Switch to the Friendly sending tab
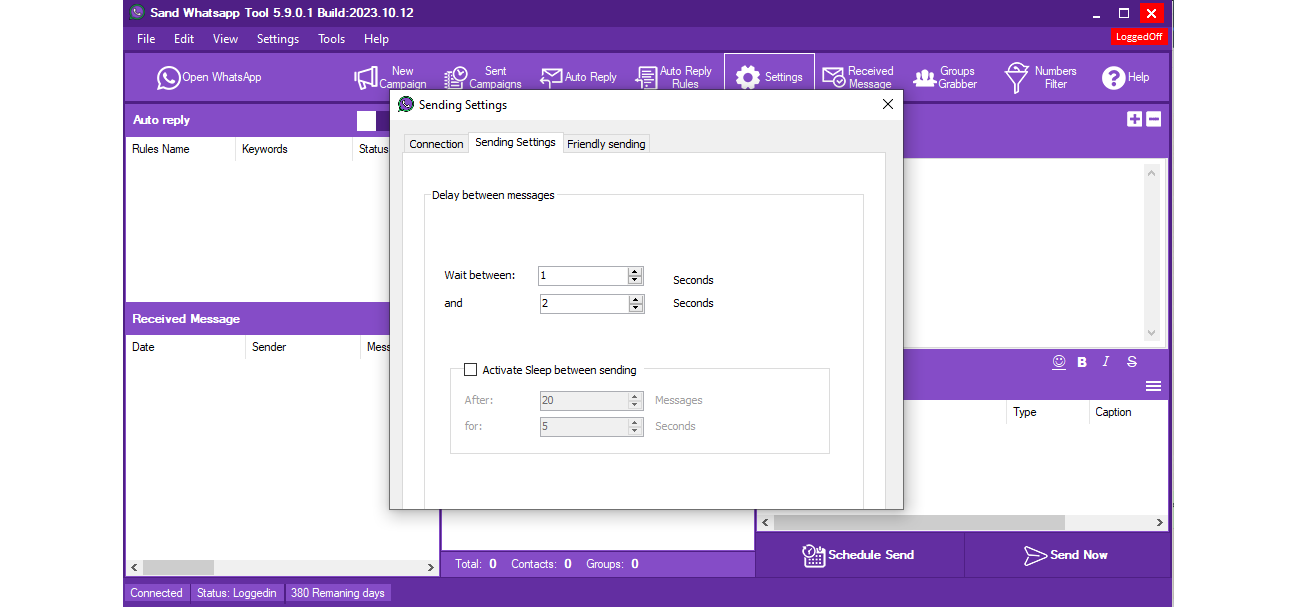1297x607 pixels. tap(606, 144)
